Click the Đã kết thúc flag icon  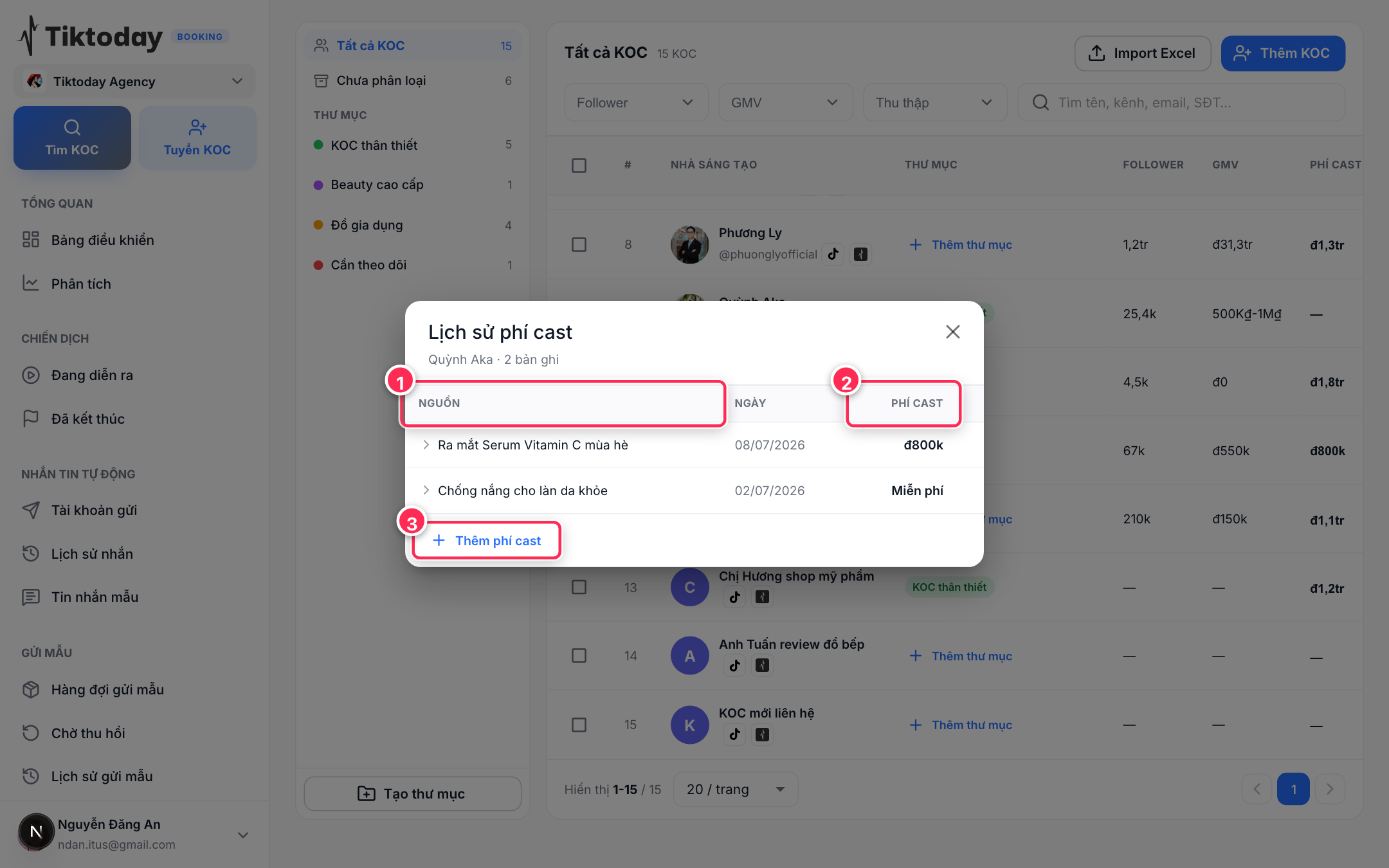[x=31, y=419]
